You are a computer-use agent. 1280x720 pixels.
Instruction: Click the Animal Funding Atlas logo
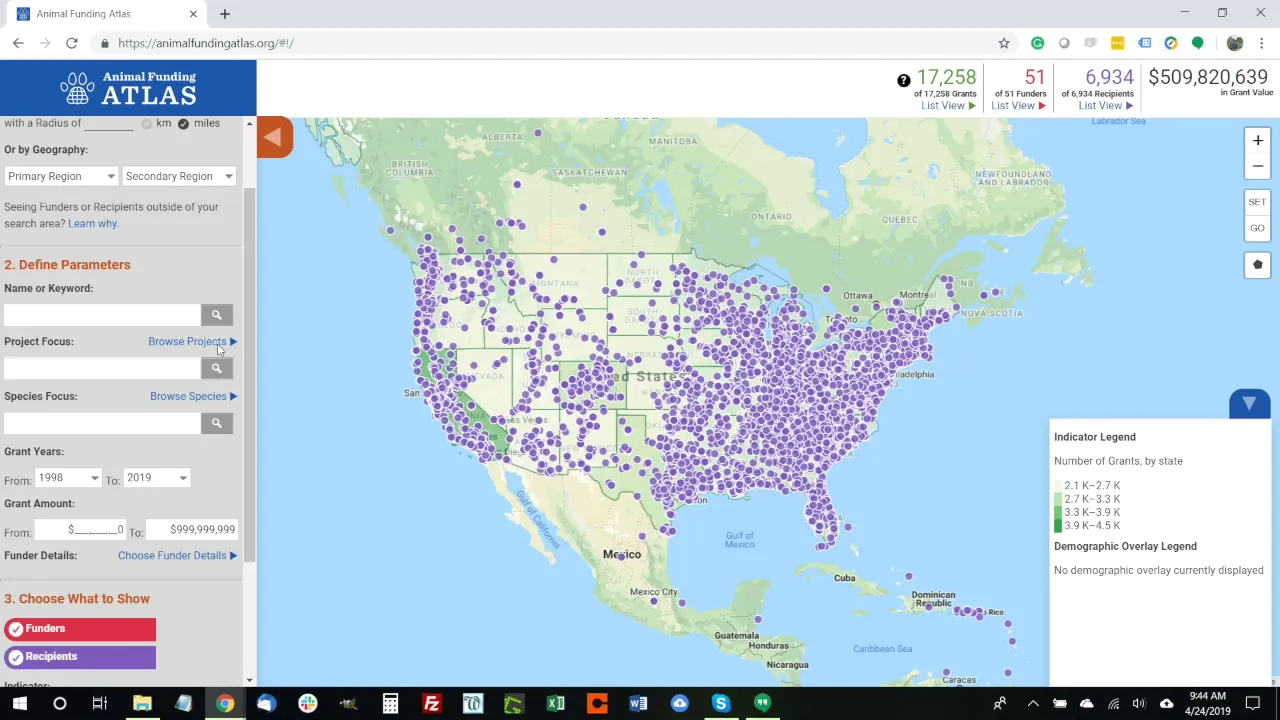[x=128, y=89]
